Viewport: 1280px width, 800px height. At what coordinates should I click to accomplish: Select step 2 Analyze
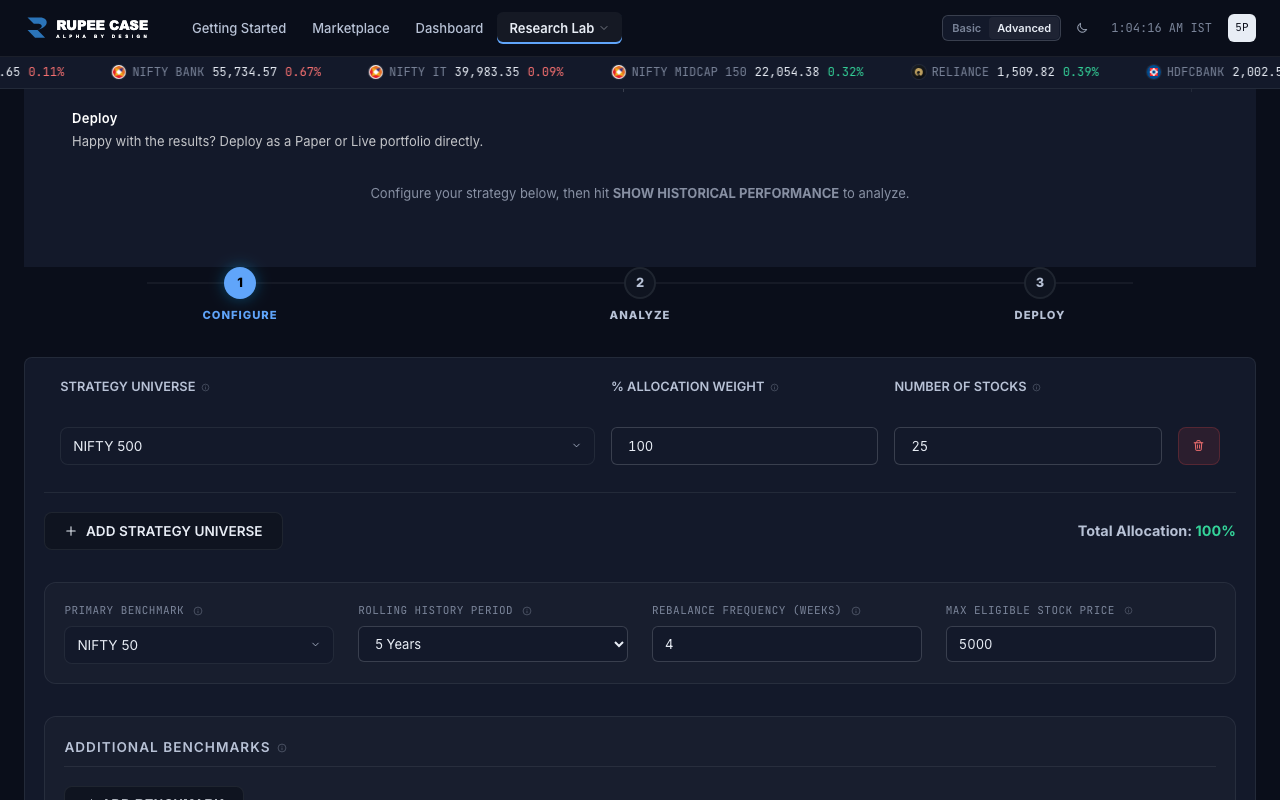pos(640,283)
